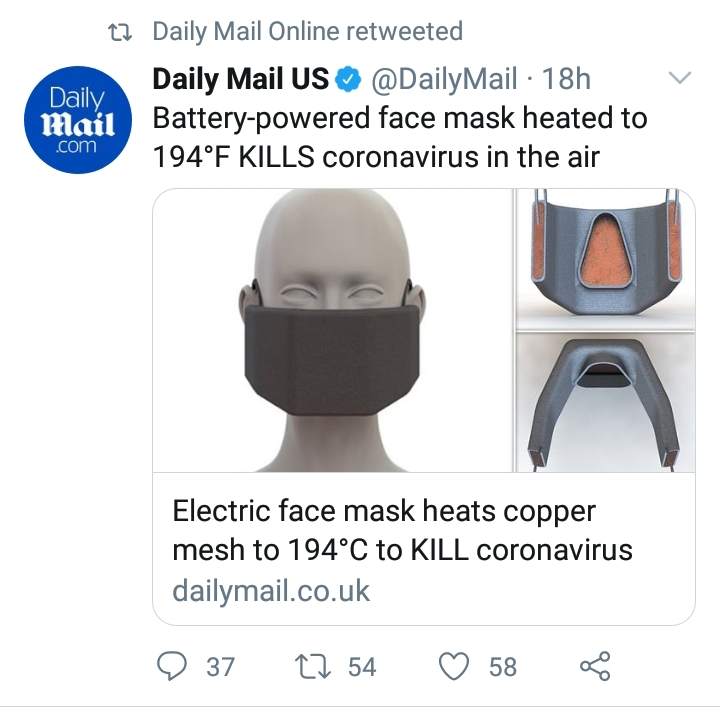Open the mannequin mask image
This screenshot has width=720, height=712.
pos(333,330)
